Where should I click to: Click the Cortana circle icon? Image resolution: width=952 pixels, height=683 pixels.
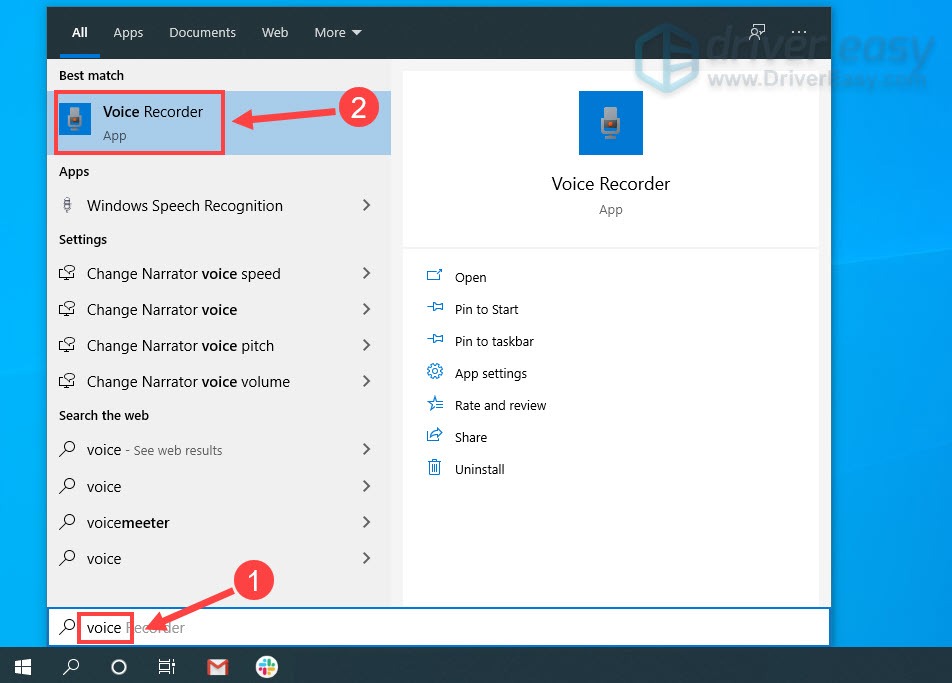[x=118, y=667]
